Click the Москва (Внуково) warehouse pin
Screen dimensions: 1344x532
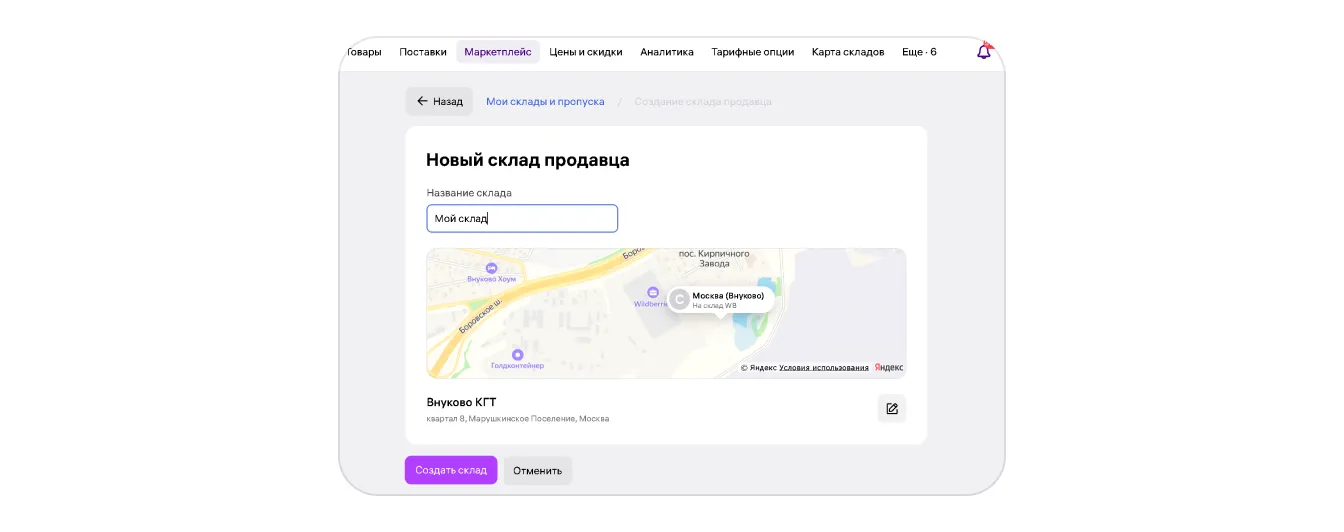click(x=680, y=299)
